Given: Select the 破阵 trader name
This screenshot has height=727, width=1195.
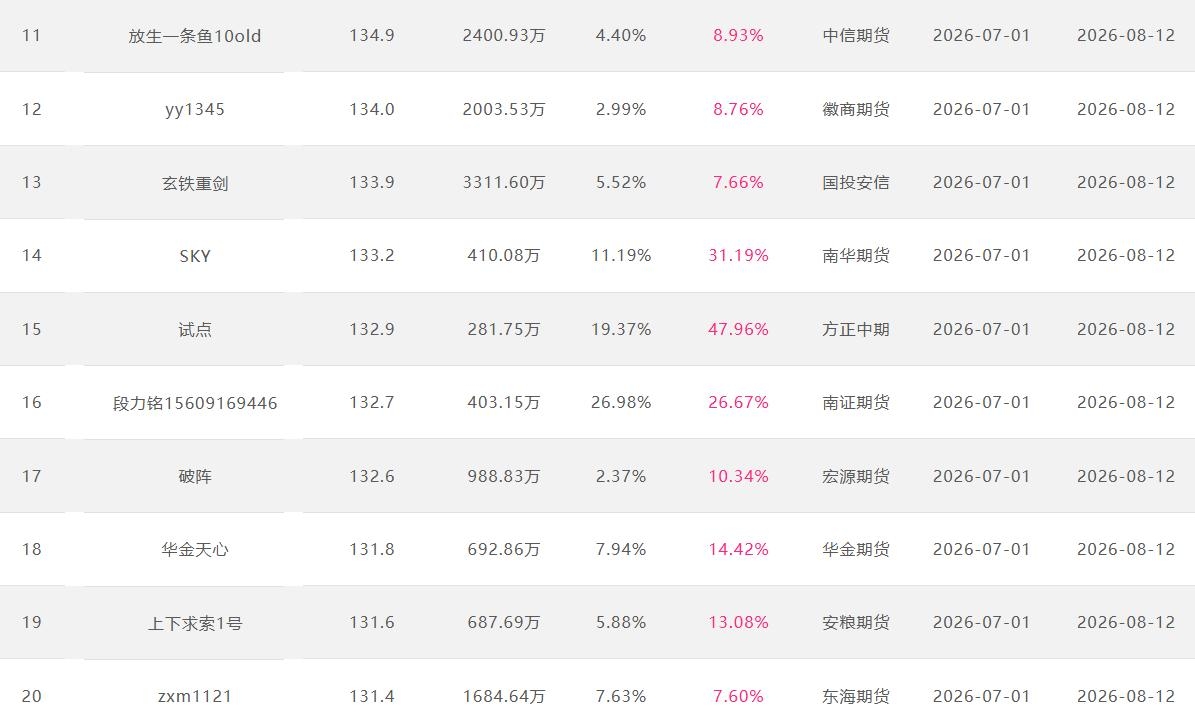Looking at the screenshot, I should point(194,476).
